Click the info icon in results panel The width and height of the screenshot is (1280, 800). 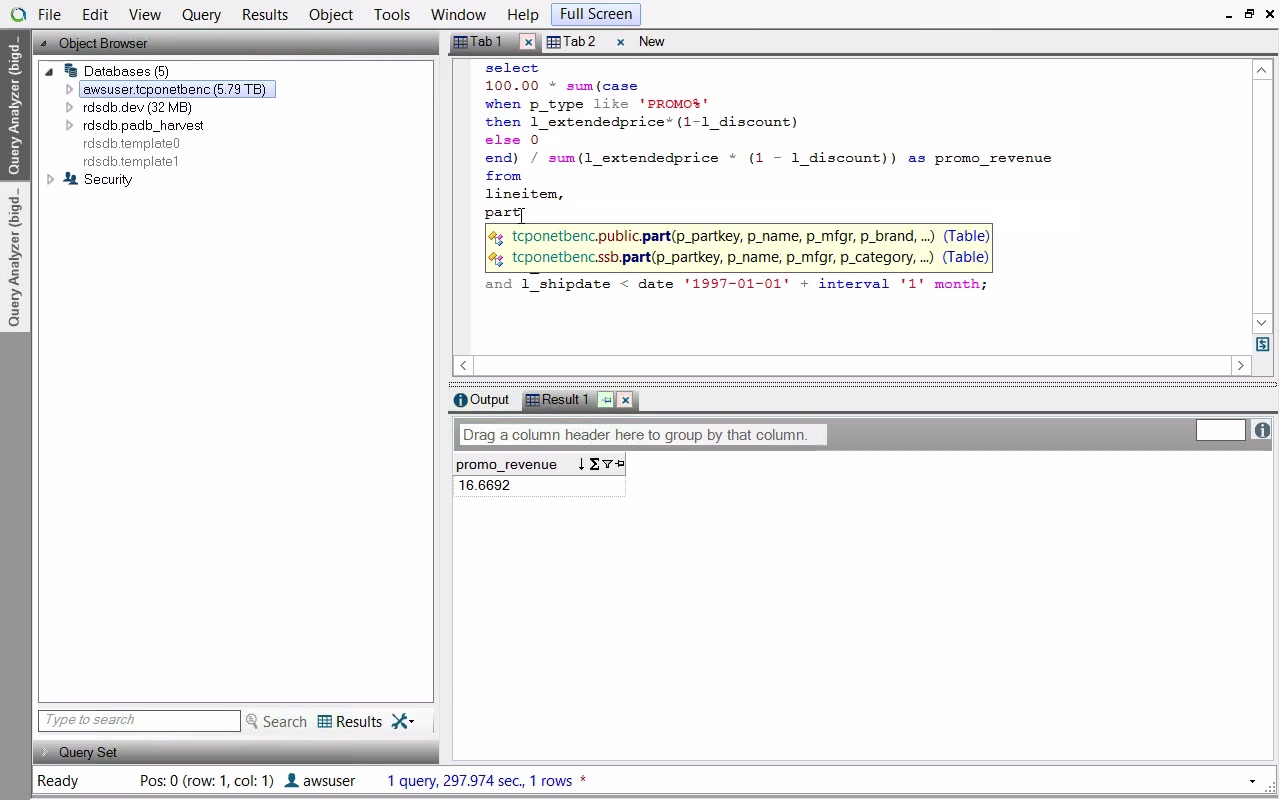tap(1262, 430)
